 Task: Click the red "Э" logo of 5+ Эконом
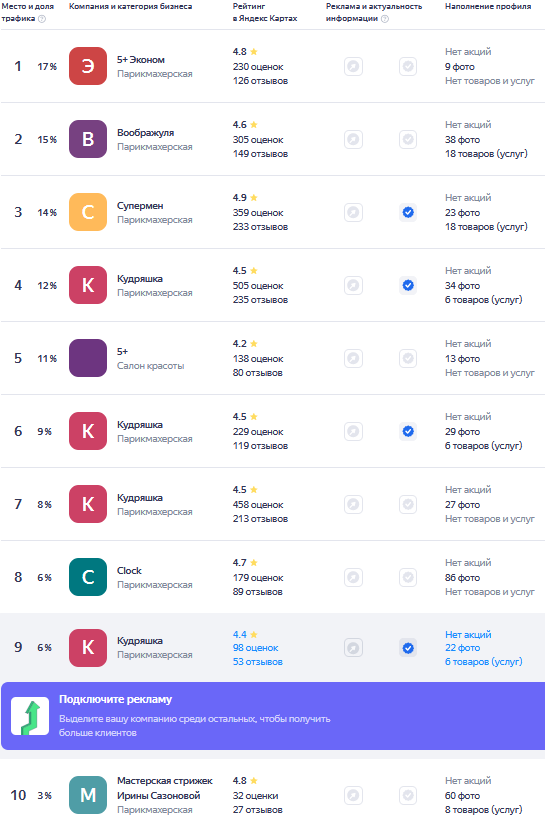[88, 66]
